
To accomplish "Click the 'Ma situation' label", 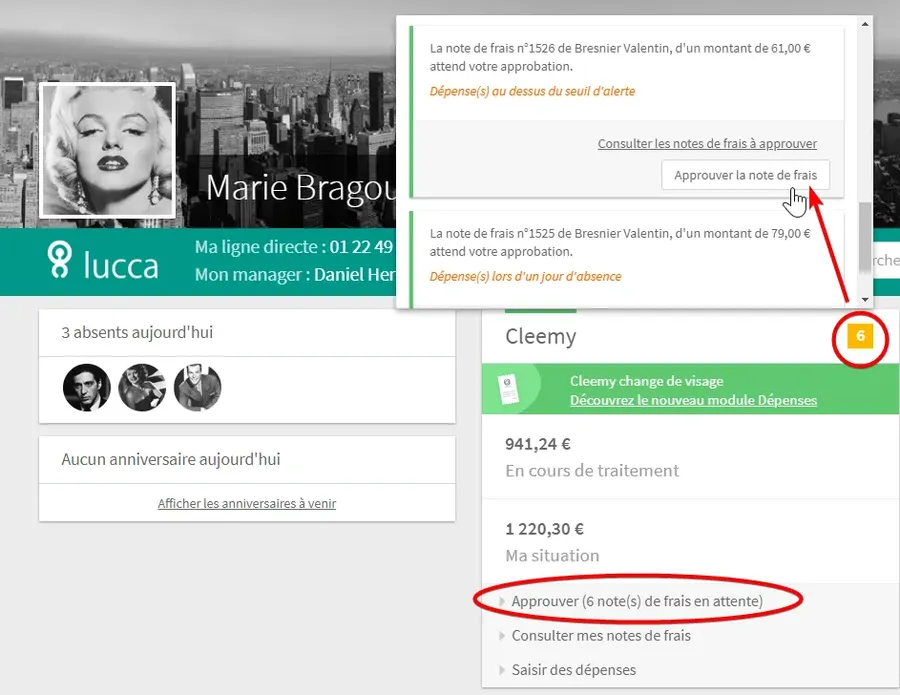I will point(552,556).
